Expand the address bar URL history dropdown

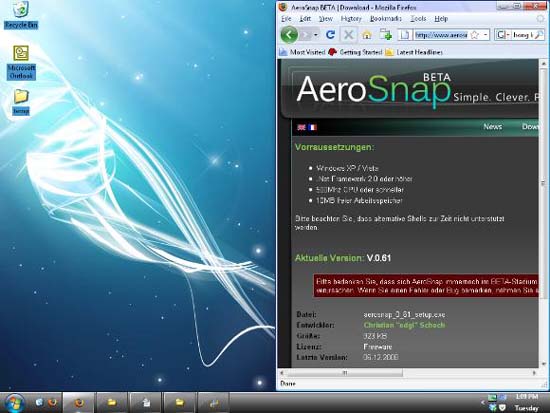[485, 35]
